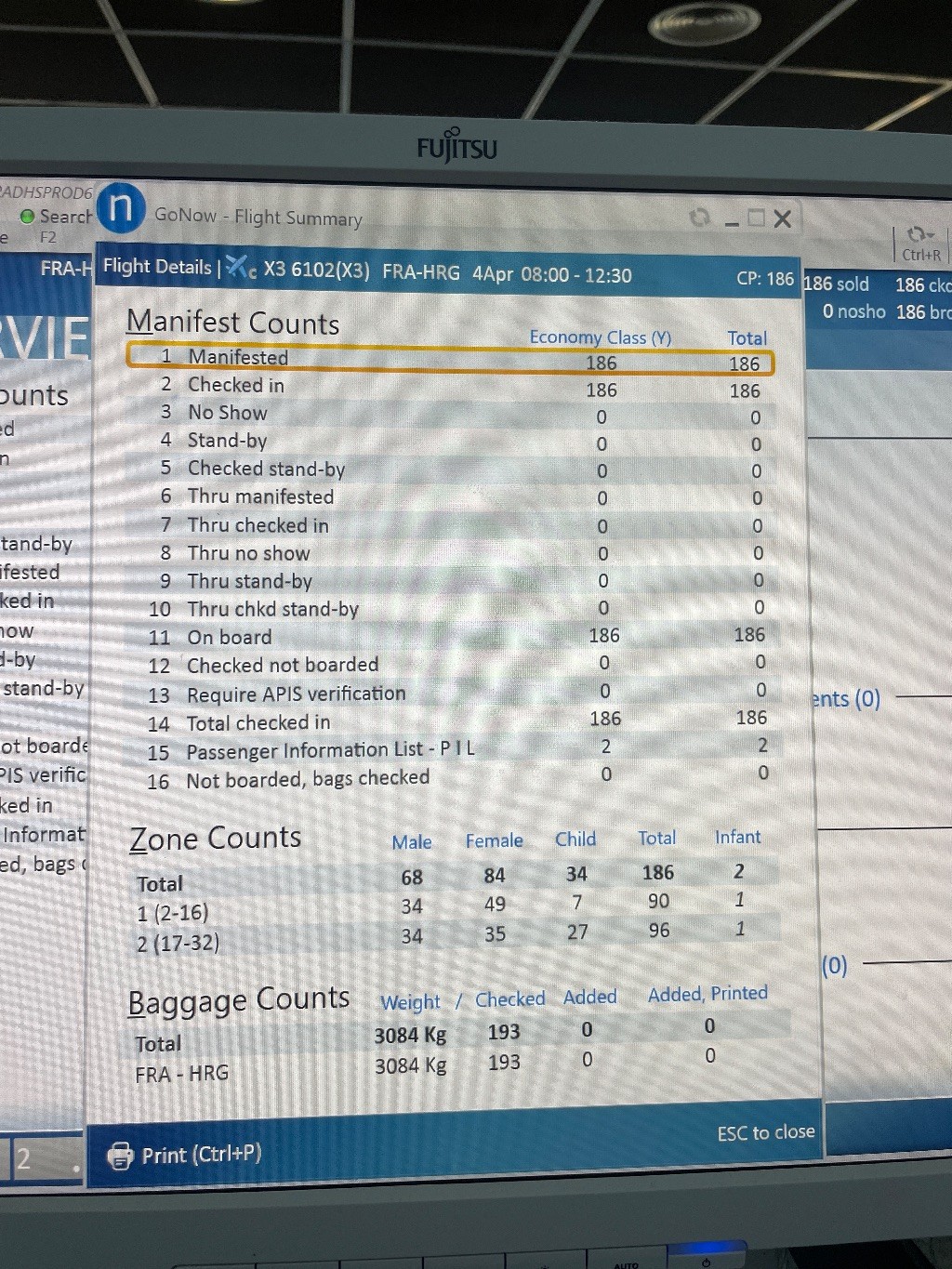
Task: Click ESC to close text
Action: click(765, 1132)
